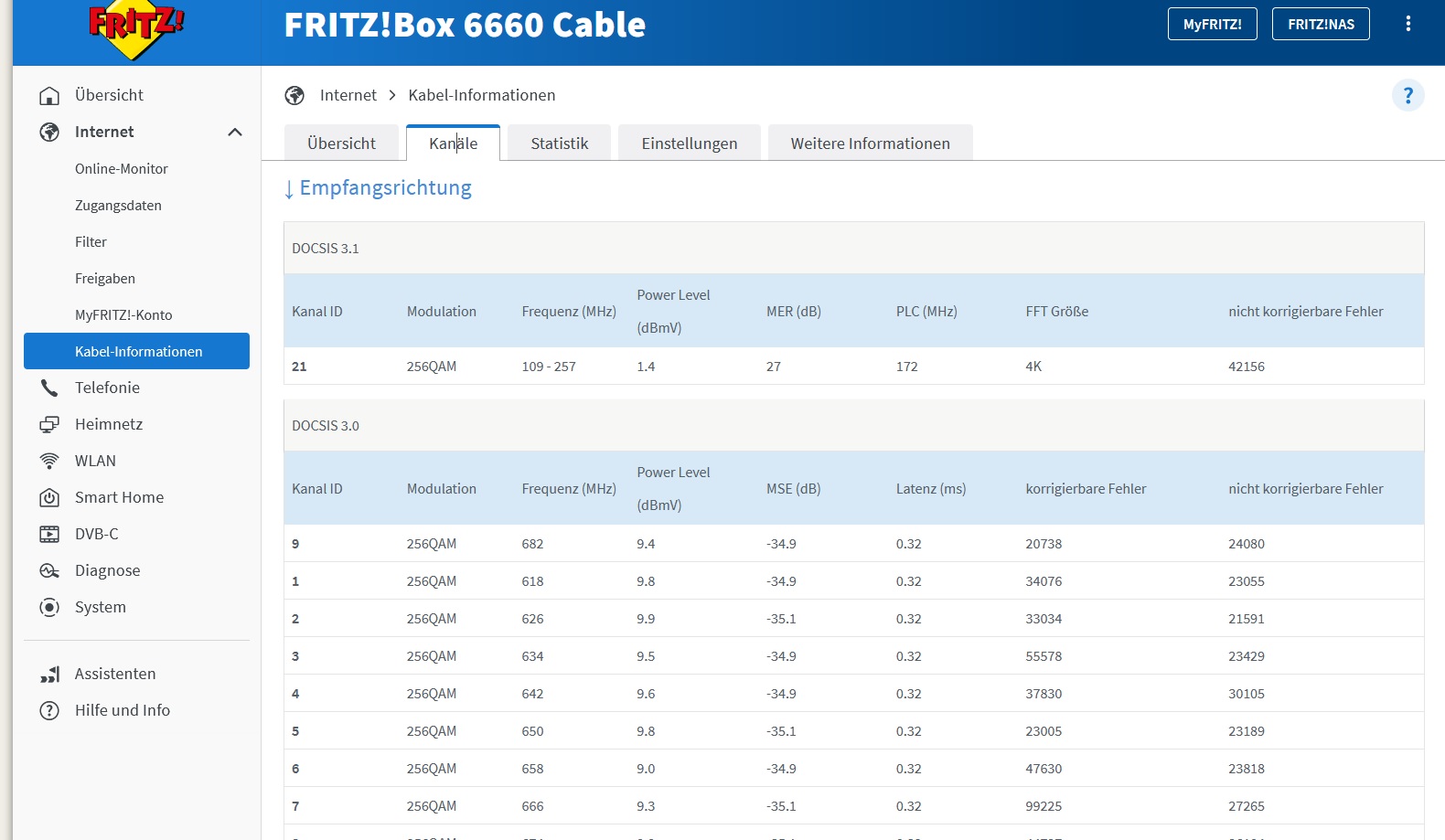Open Smart Home icon in sidebar

(x=49, y=497)
